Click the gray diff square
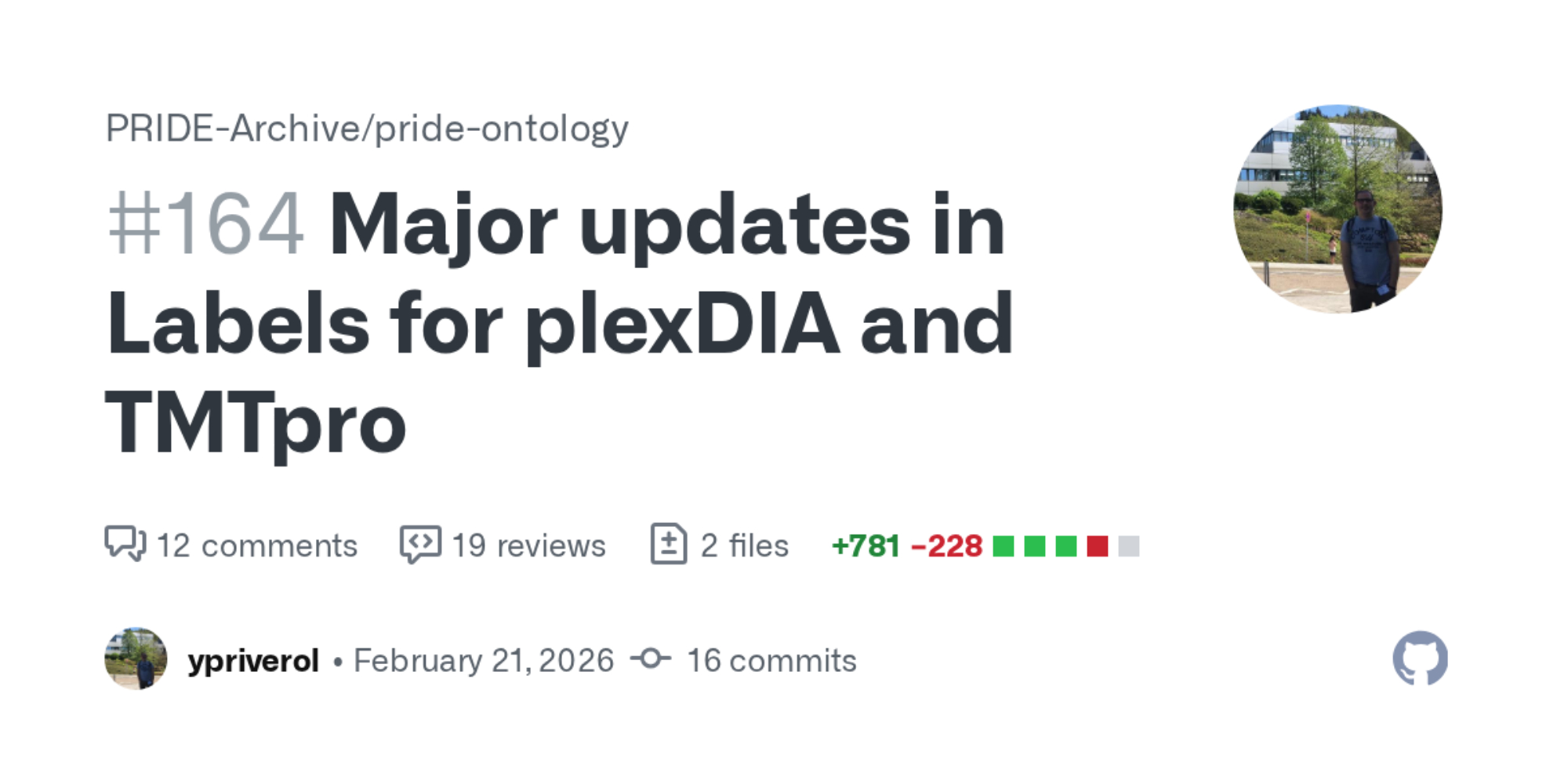This screenshot has width=1568, height=784. (x=1129, y=546)
